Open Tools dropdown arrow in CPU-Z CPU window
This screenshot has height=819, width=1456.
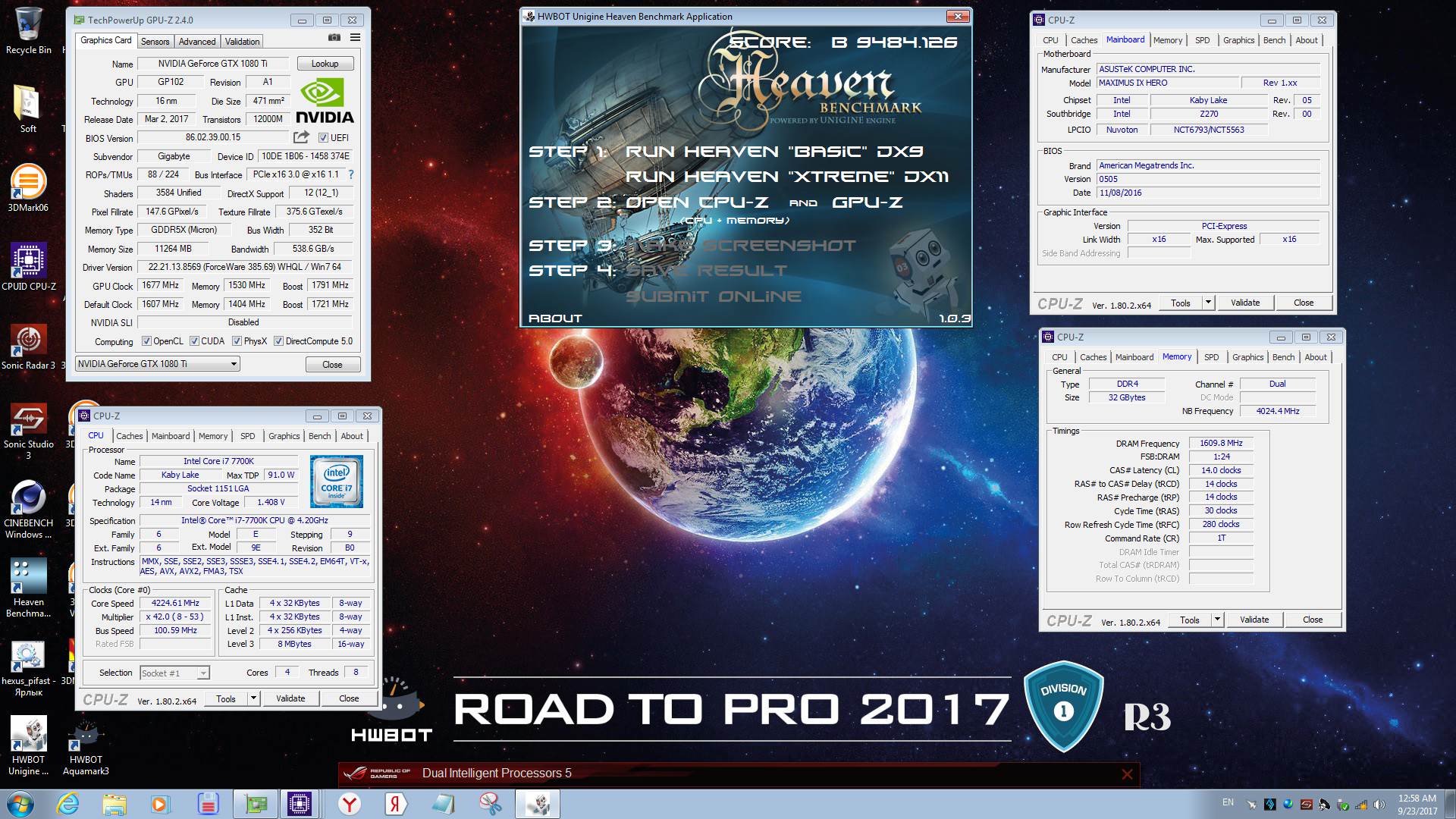[x=253, y=698]
